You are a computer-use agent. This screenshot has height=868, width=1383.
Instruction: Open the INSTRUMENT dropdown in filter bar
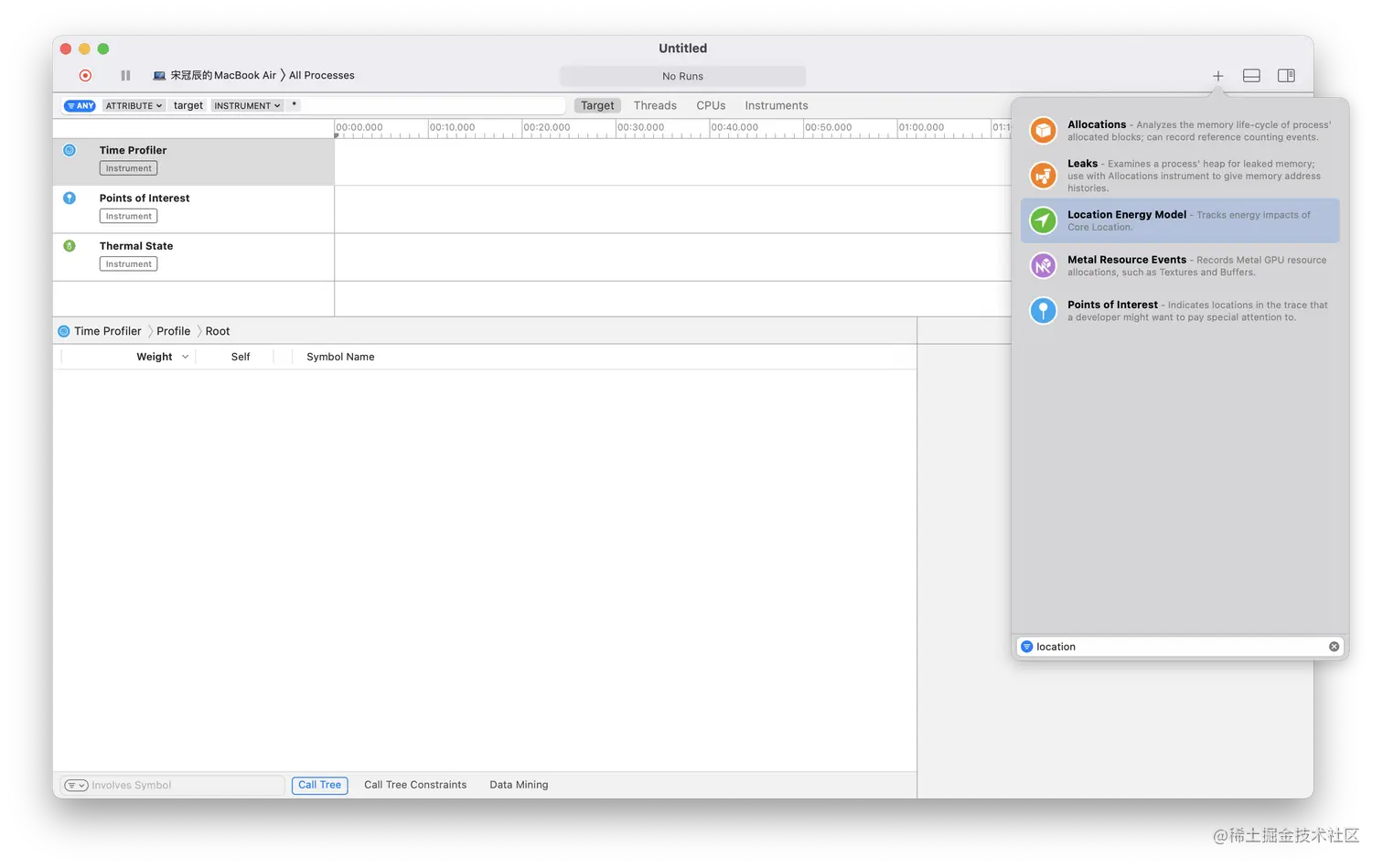pos(247,106)
